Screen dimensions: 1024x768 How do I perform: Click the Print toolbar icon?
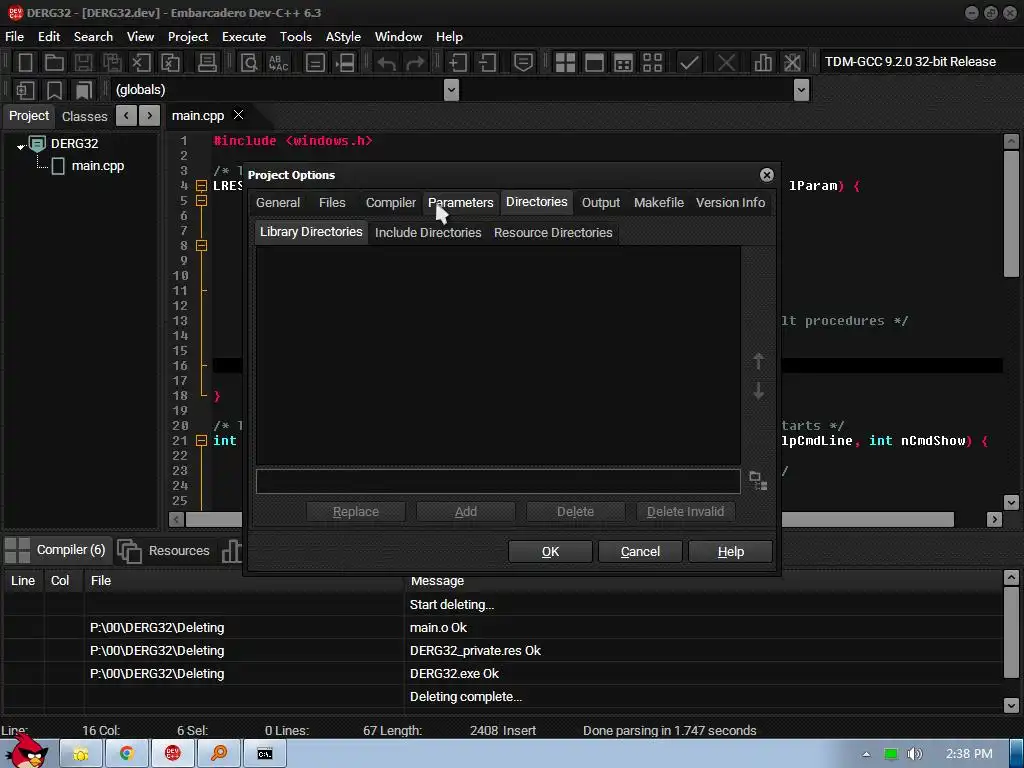tap(207, 63)
